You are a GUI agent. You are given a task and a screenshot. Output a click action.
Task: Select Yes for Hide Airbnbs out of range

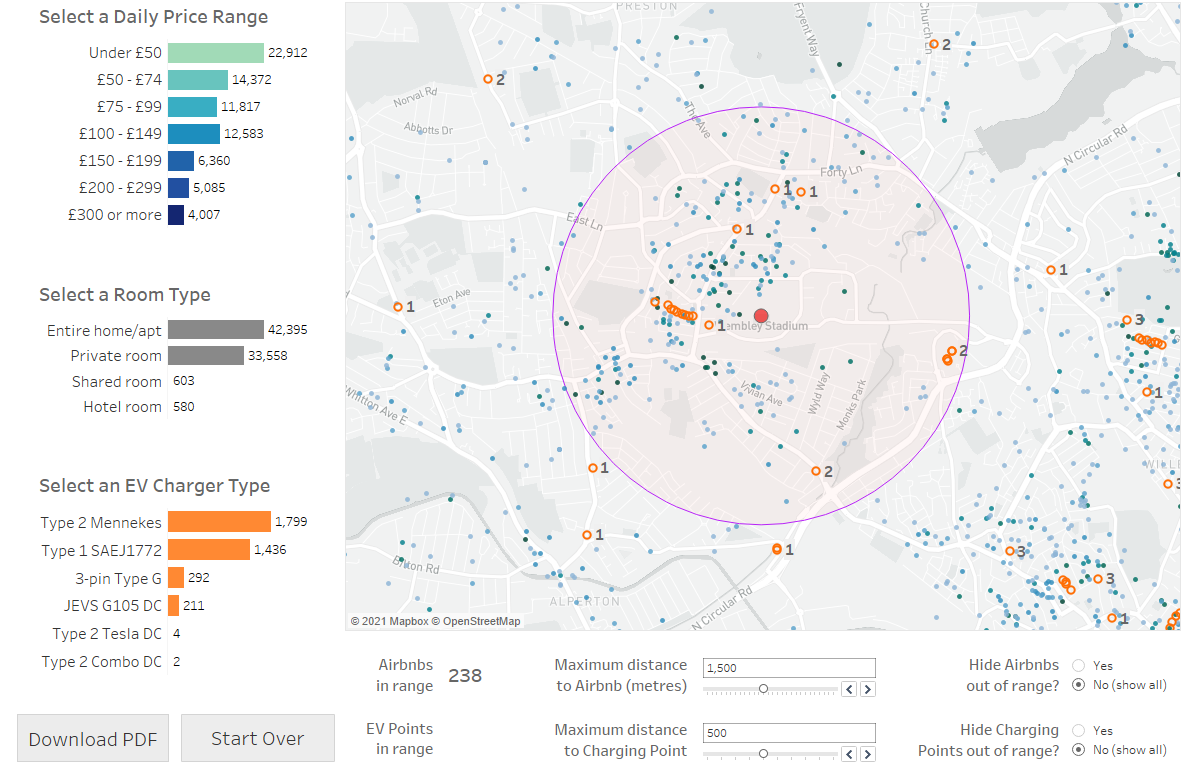coord(1078,665)
